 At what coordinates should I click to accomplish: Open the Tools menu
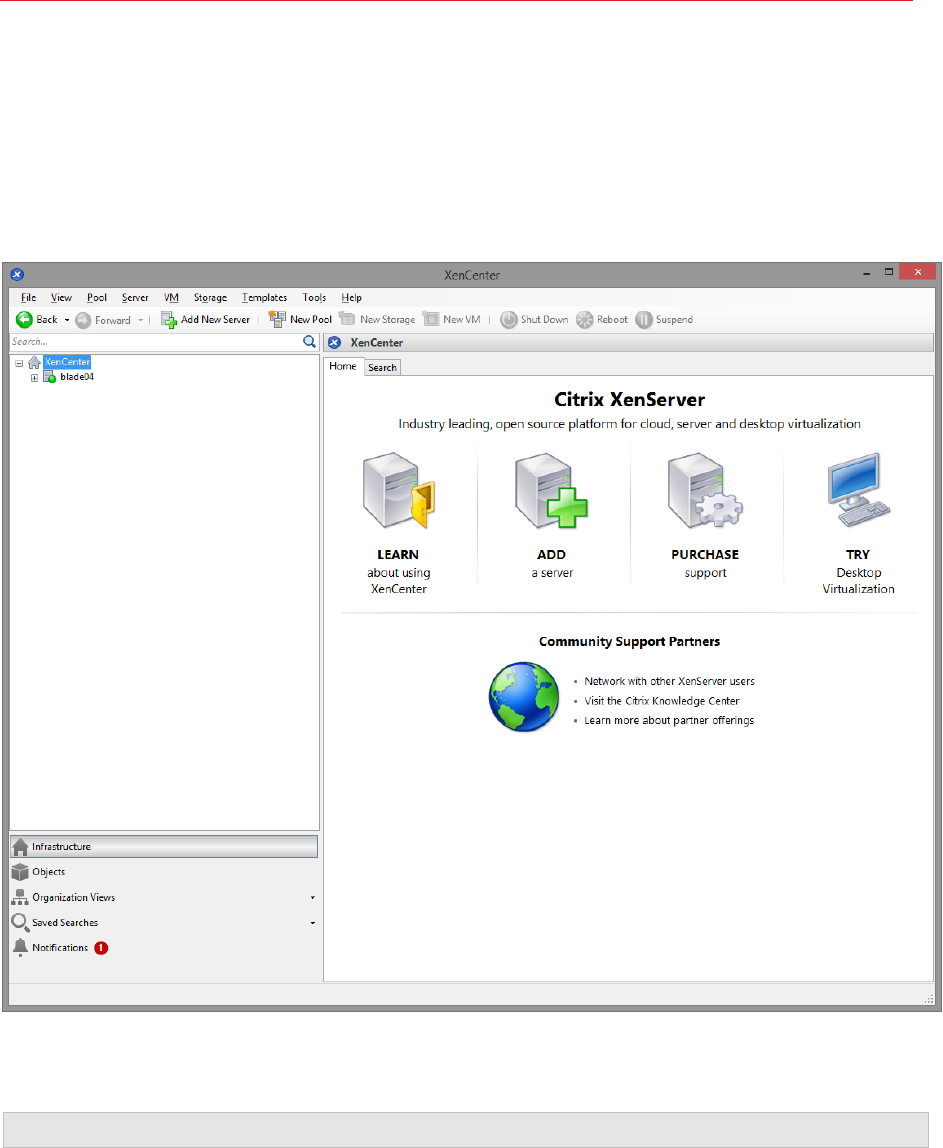[314, 298]
